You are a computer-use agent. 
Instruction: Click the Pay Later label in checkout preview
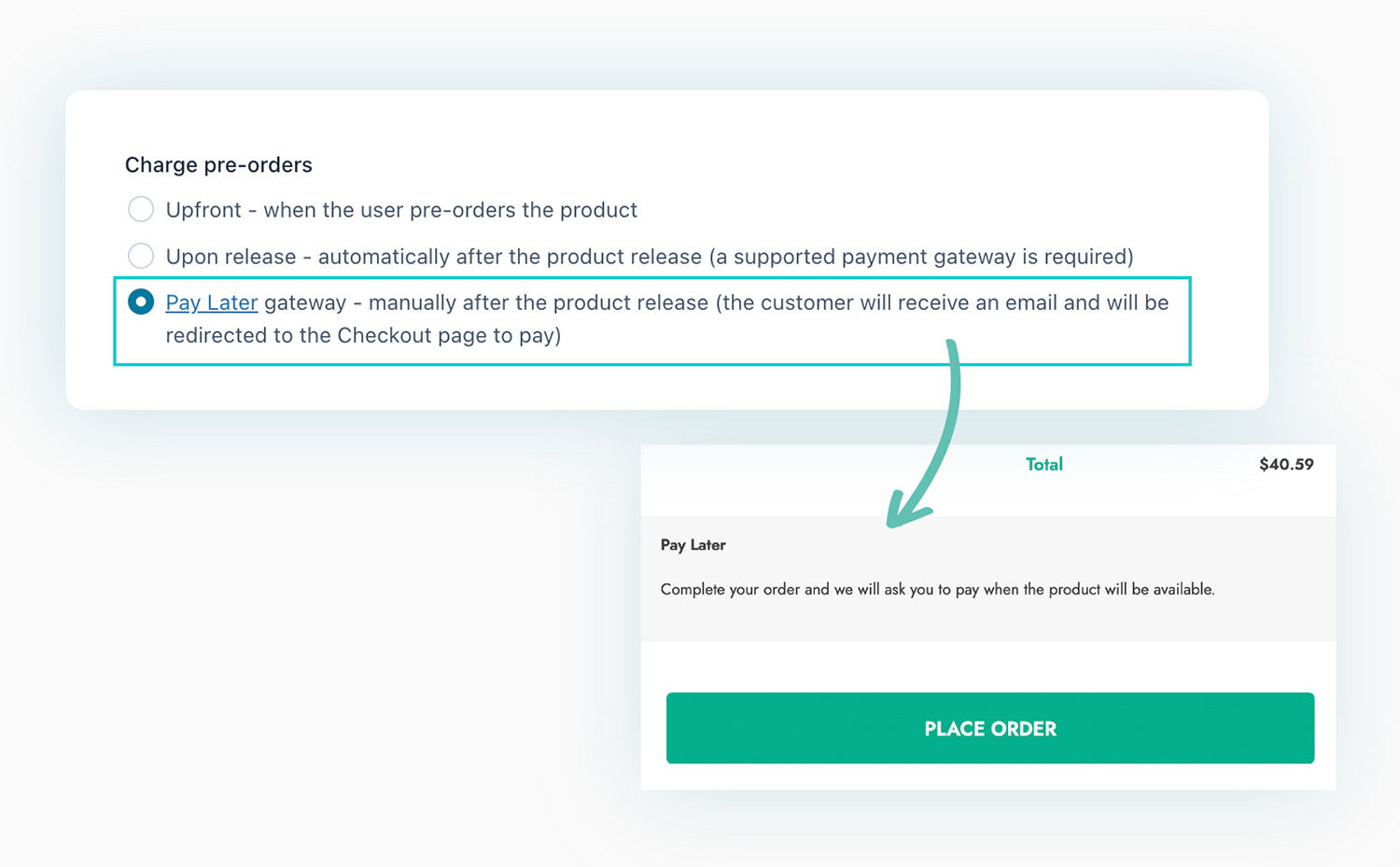(693, 544)
